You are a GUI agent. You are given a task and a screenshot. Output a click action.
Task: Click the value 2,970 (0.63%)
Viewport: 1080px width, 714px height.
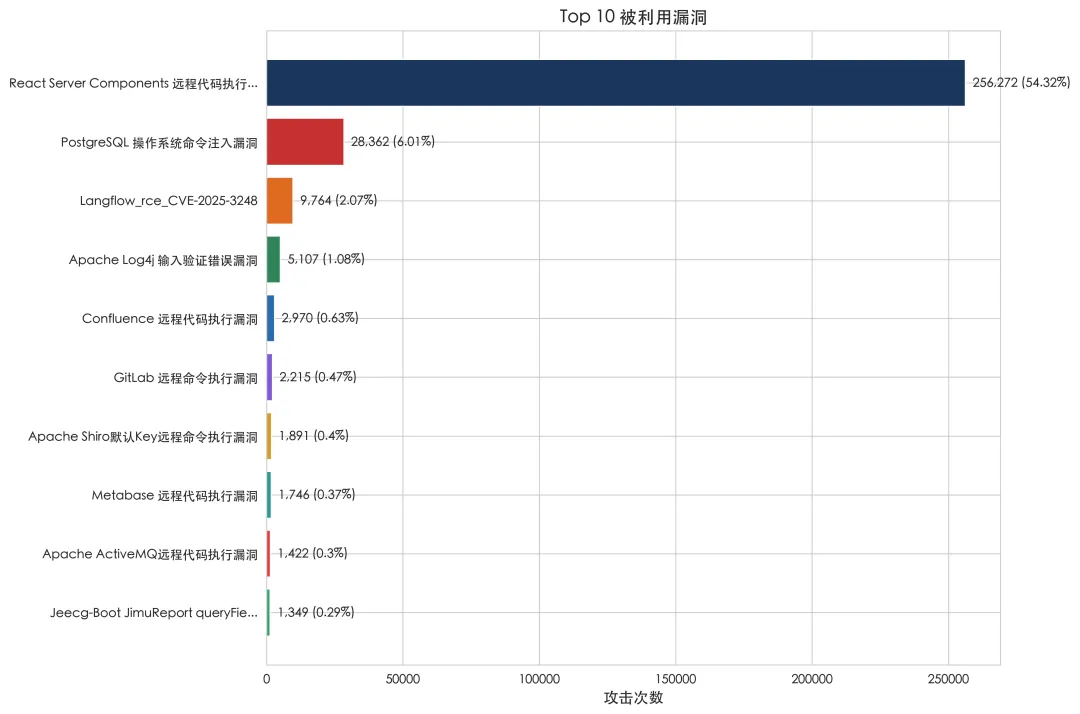320,318
